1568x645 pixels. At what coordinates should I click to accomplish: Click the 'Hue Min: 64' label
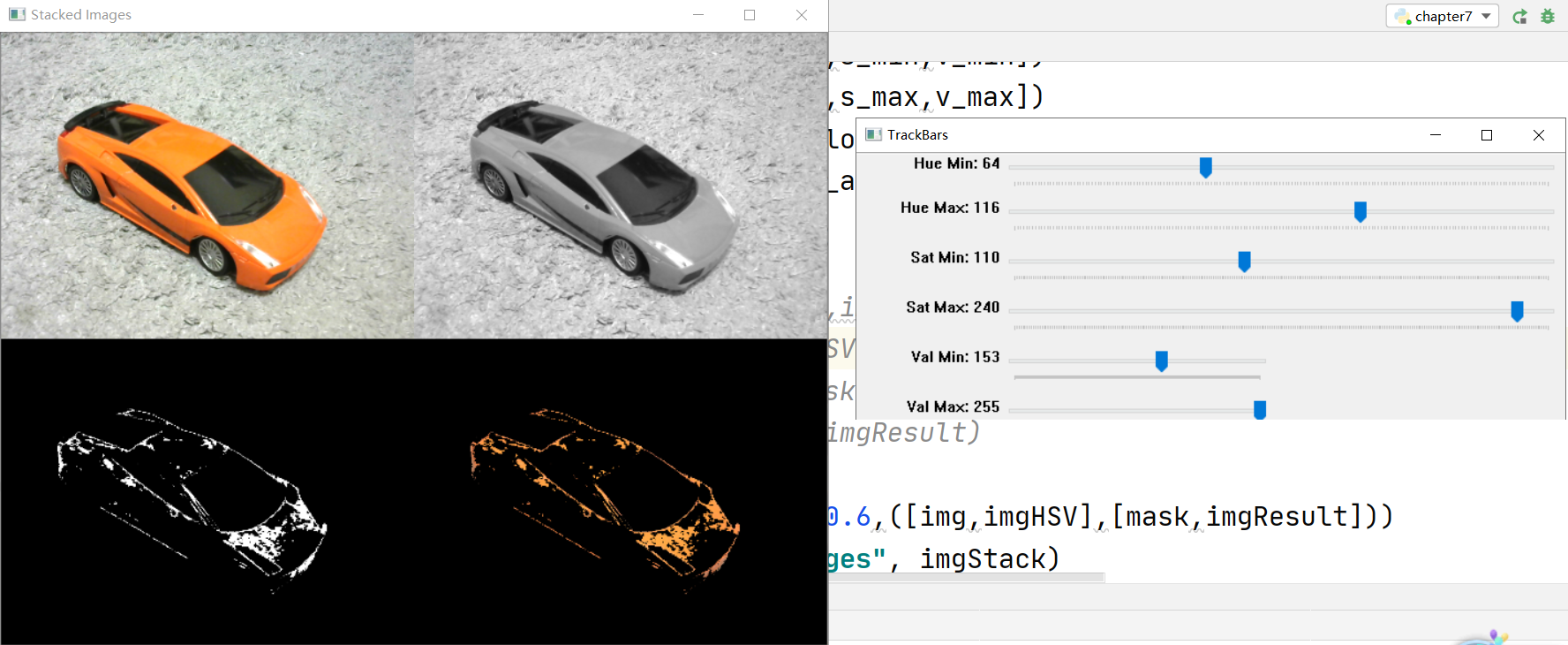click(x=956, y=163)
